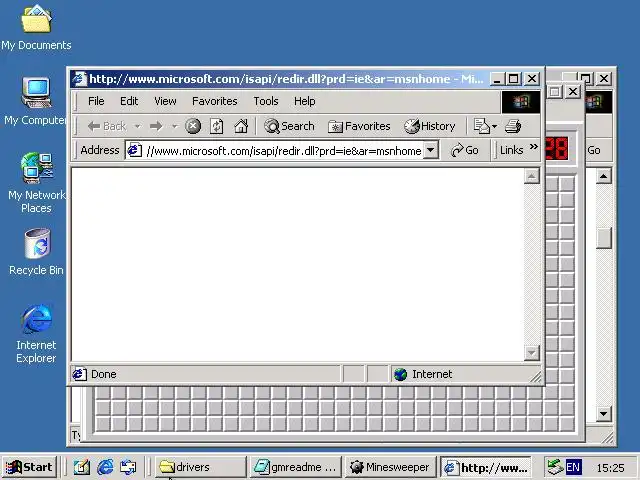Click the EN language indicator
Image resolution: width=640 pixels, height=480 pixels.
pyautogui.click(x=573, y=467)
